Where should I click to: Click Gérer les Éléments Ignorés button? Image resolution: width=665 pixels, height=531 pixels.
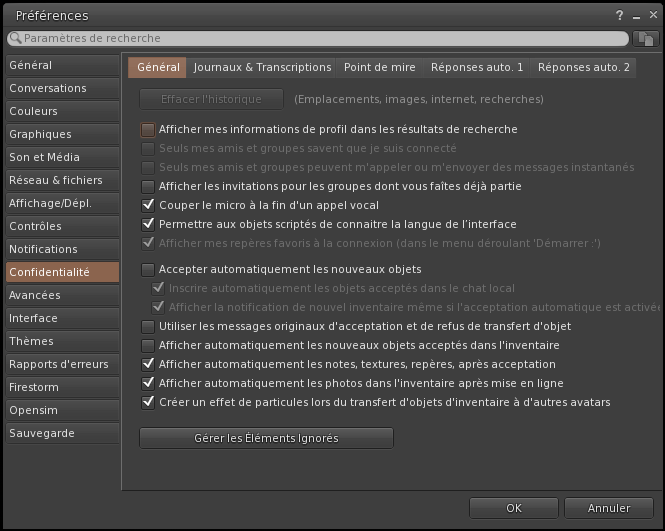click(266, 438)
